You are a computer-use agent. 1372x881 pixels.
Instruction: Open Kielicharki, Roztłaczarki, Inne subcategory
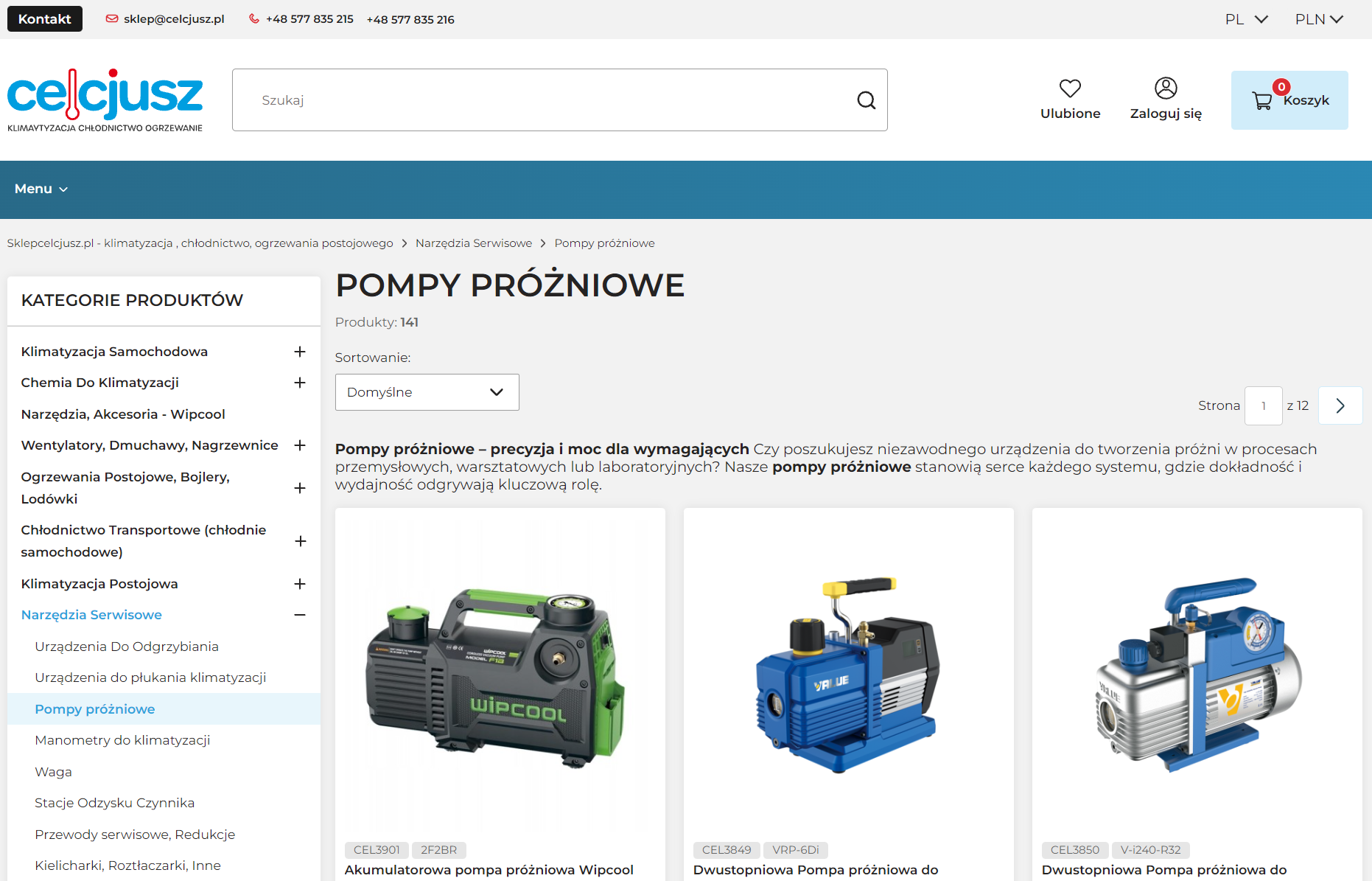(x=127, y=866)
